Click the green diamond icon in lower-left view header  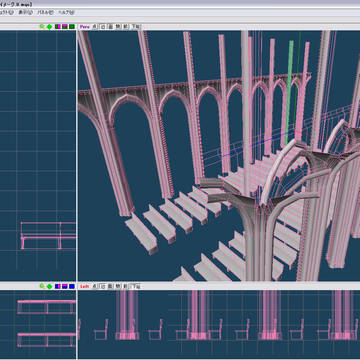point(50,286)
